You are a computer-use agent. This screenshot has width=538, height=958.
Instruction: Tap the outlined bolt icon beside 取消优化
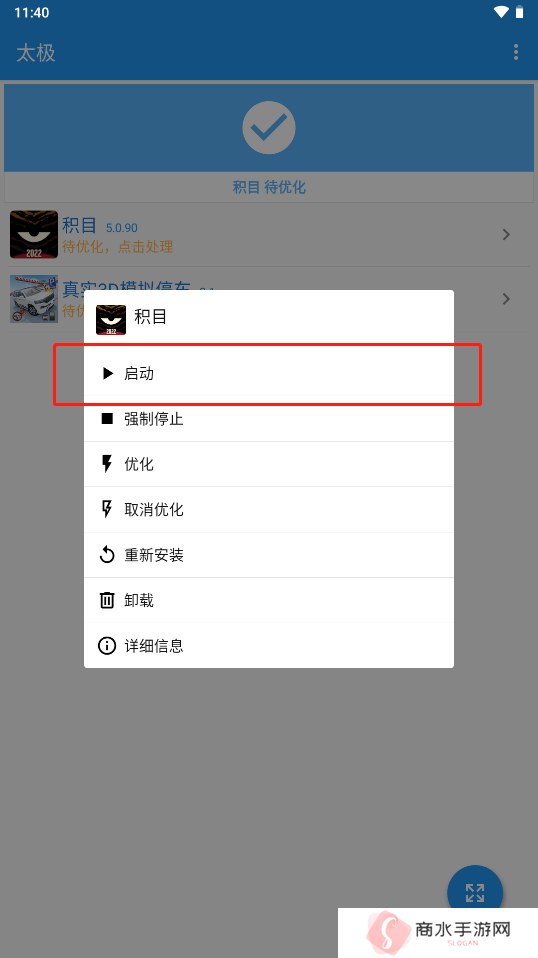click(x=107, y=509)
